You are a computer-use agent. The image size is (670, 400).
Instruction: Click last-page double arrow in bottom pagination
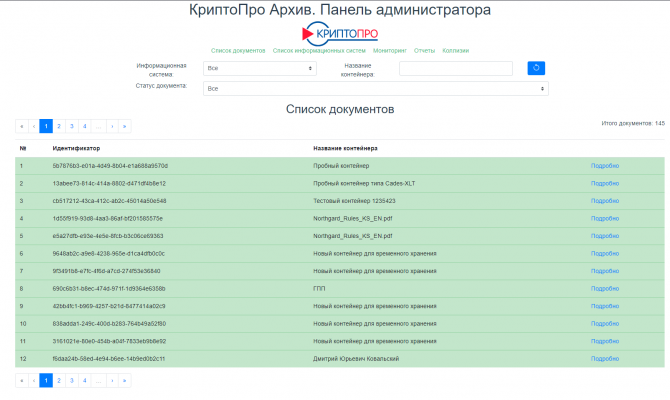(124, 380)
